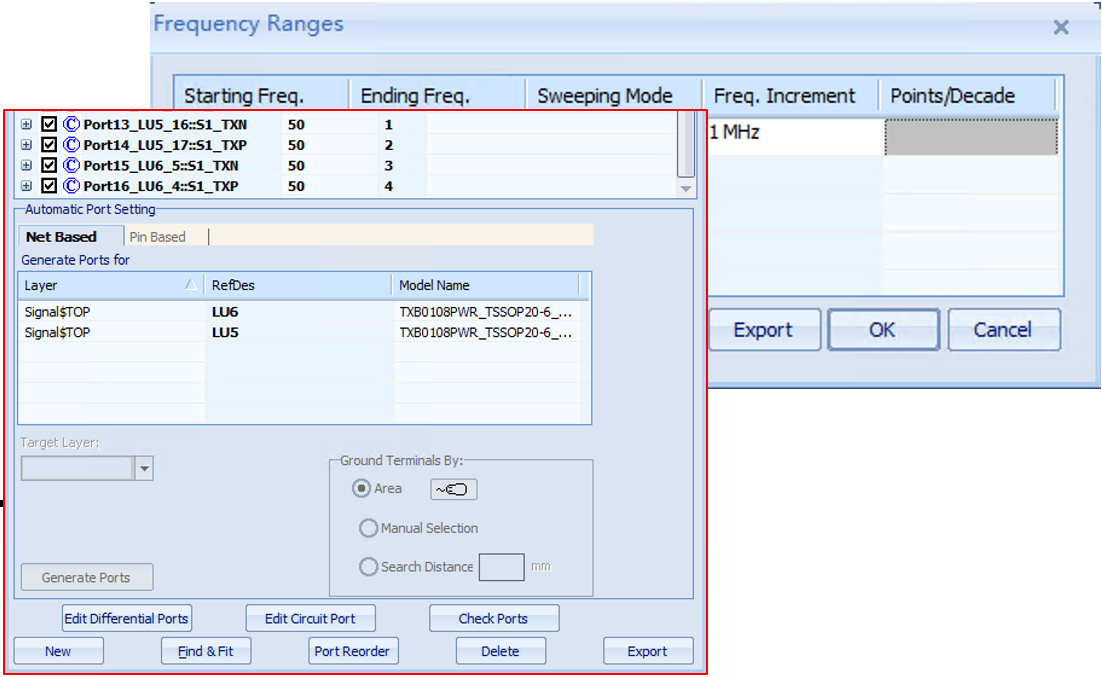Click the circuit port icon of Port15_LU6_5

point(71,165)
